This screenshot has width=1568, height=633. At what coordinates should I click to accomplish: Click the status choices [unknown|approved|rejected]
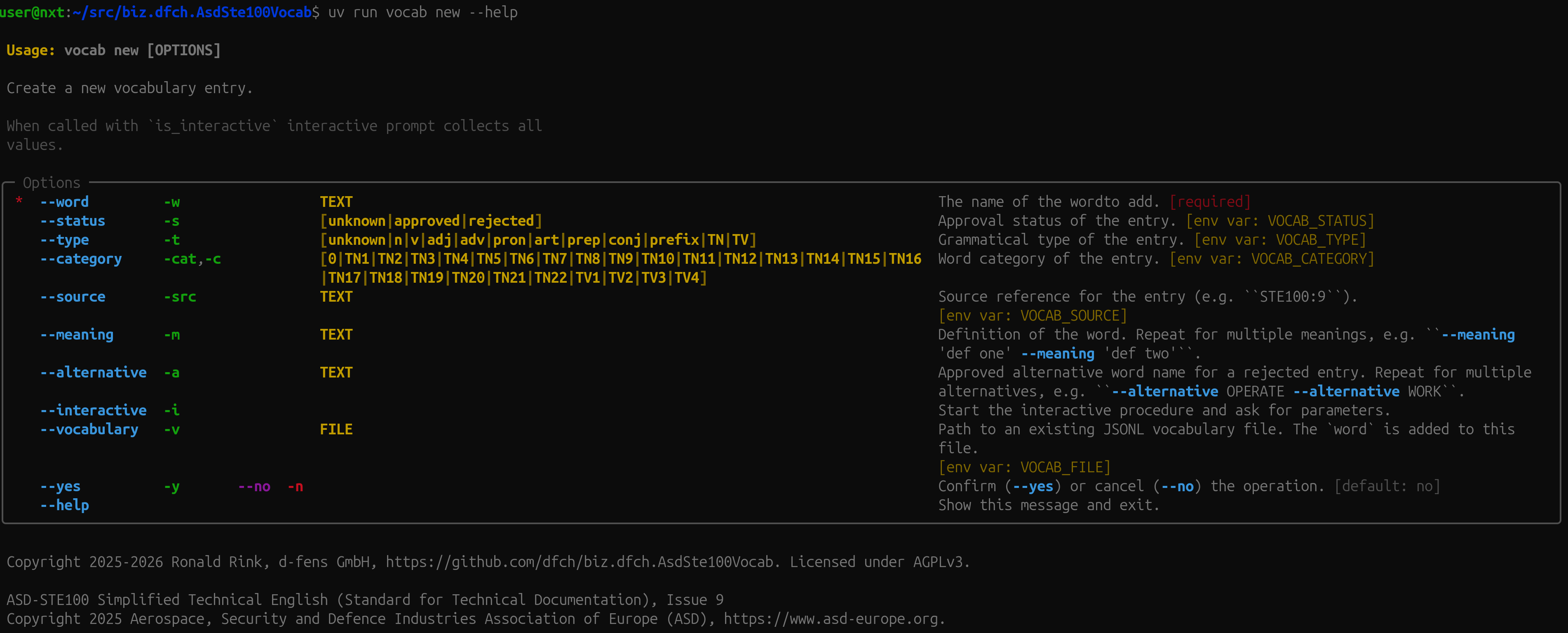click(x=431, y=220)
